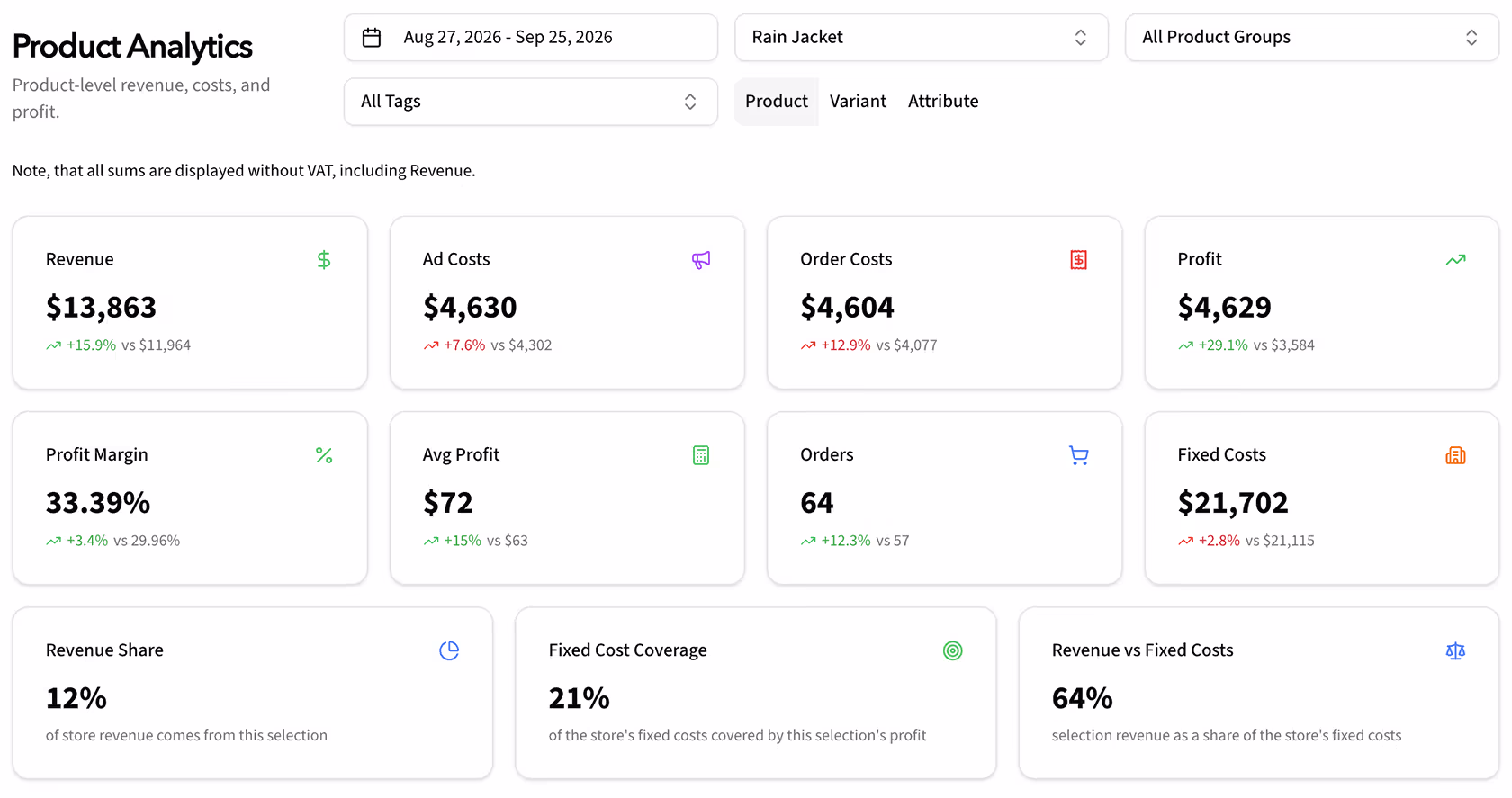Click the receipt icon on Order Costs card
1512x798 pixels.
pos(1078,260)
